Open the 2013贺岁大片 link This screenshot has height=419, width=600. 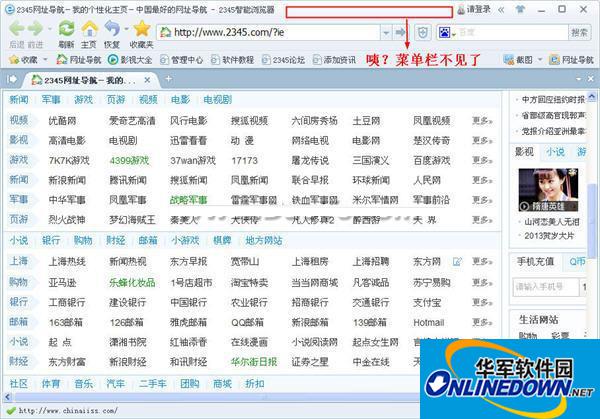coord(549,236)
